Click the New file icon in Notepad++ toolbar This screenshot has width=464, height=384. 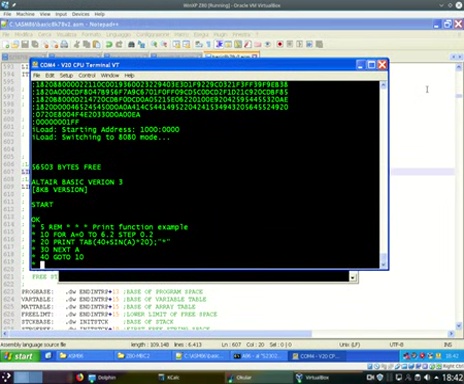click(x=6, y=44)
